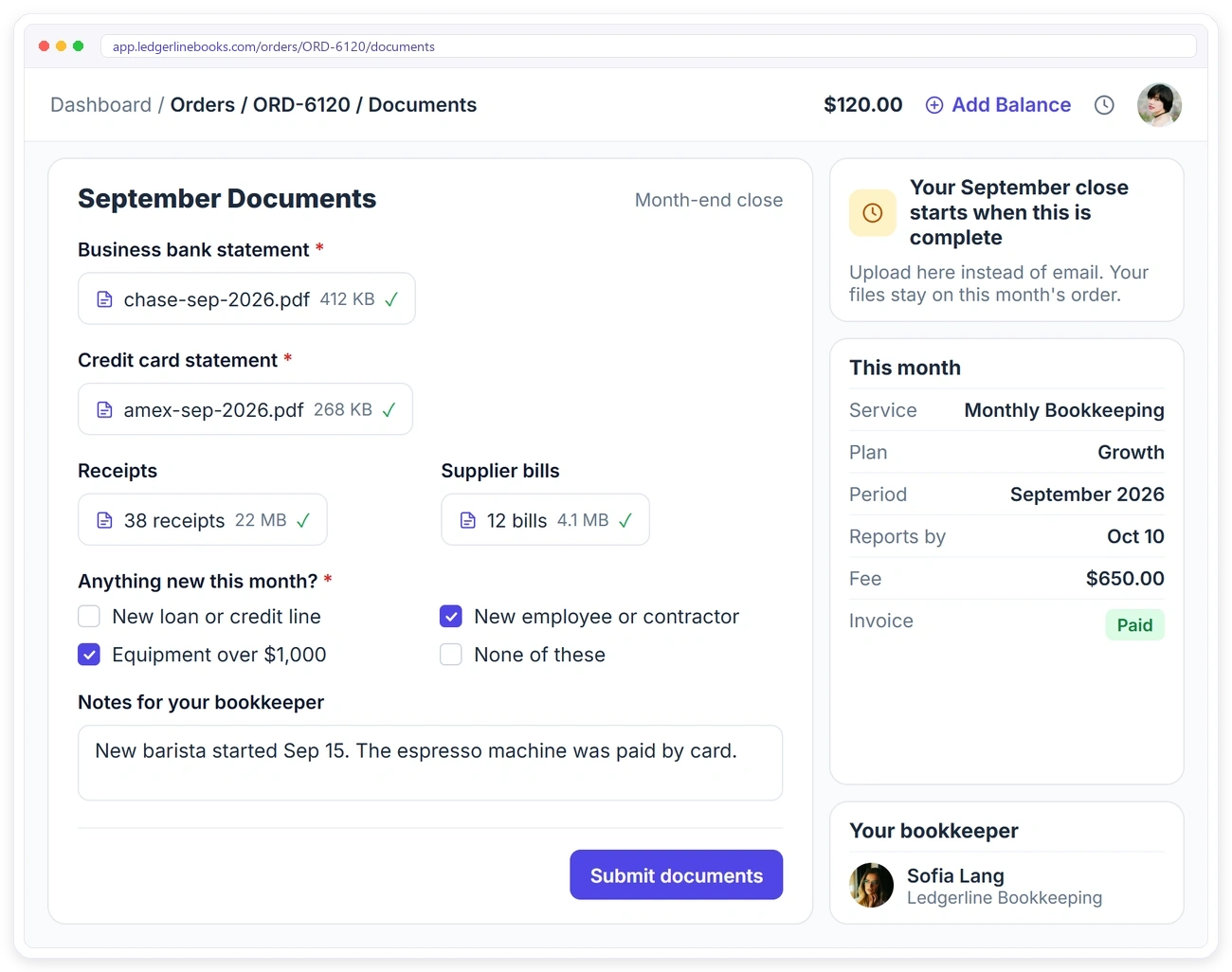Click the checkmark next to chase-sep-2026.pdf

coord(391,299)
